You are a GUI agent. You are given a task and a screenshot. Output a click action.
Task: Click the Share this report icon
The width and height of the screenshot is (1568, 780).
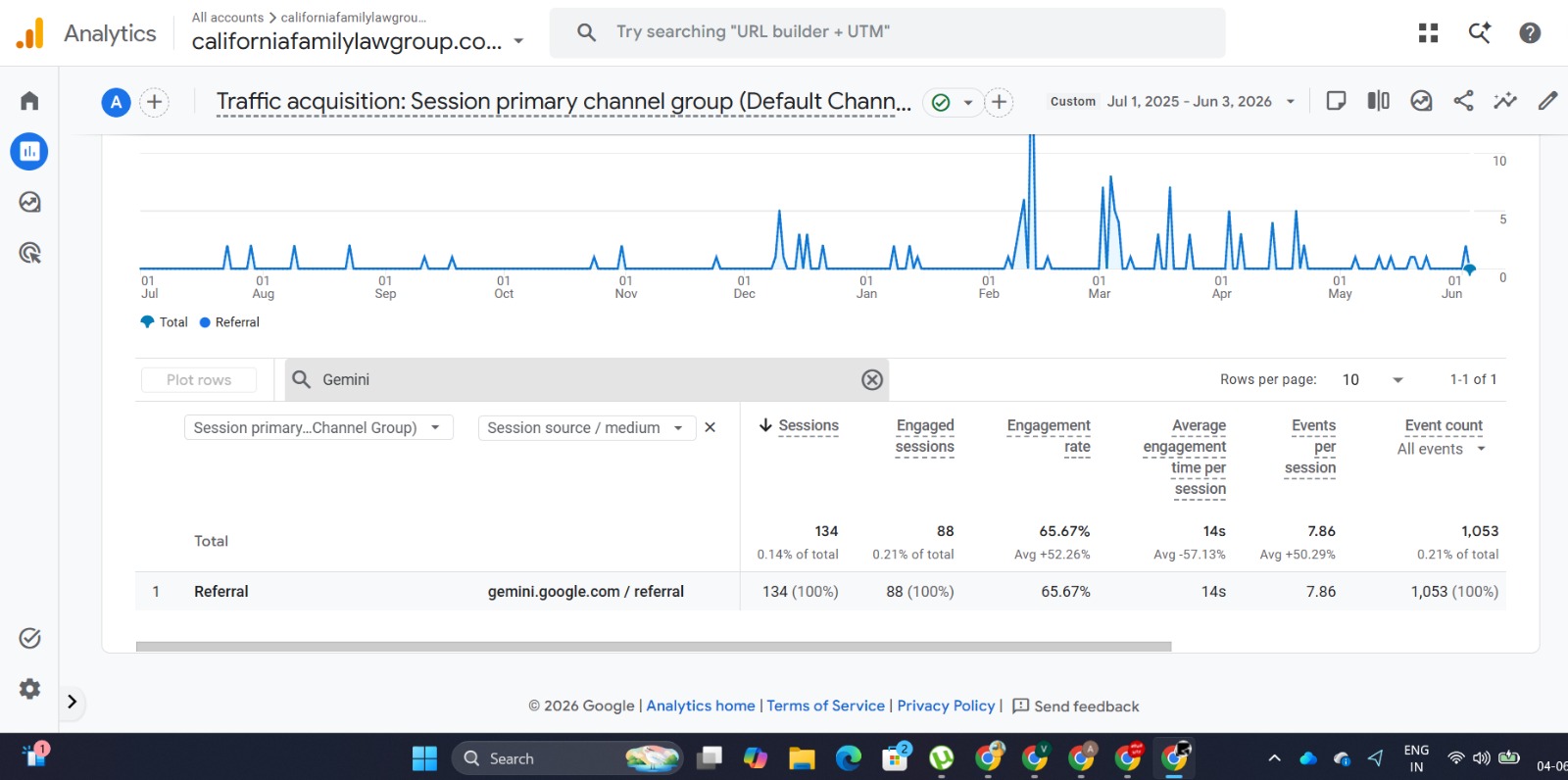click(x=1463, y=101)
